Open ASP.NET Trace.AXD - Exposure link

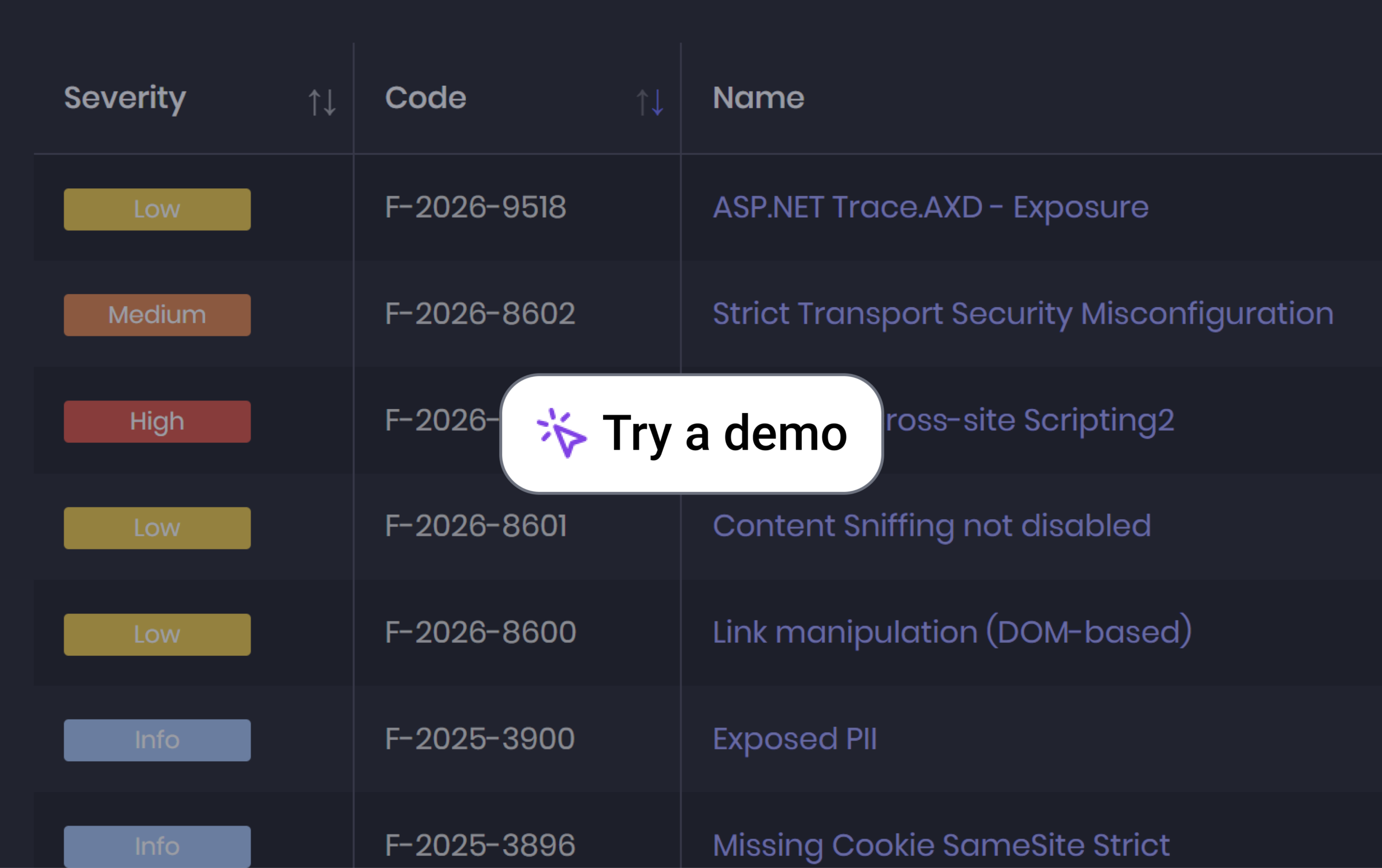pos(930,207)
